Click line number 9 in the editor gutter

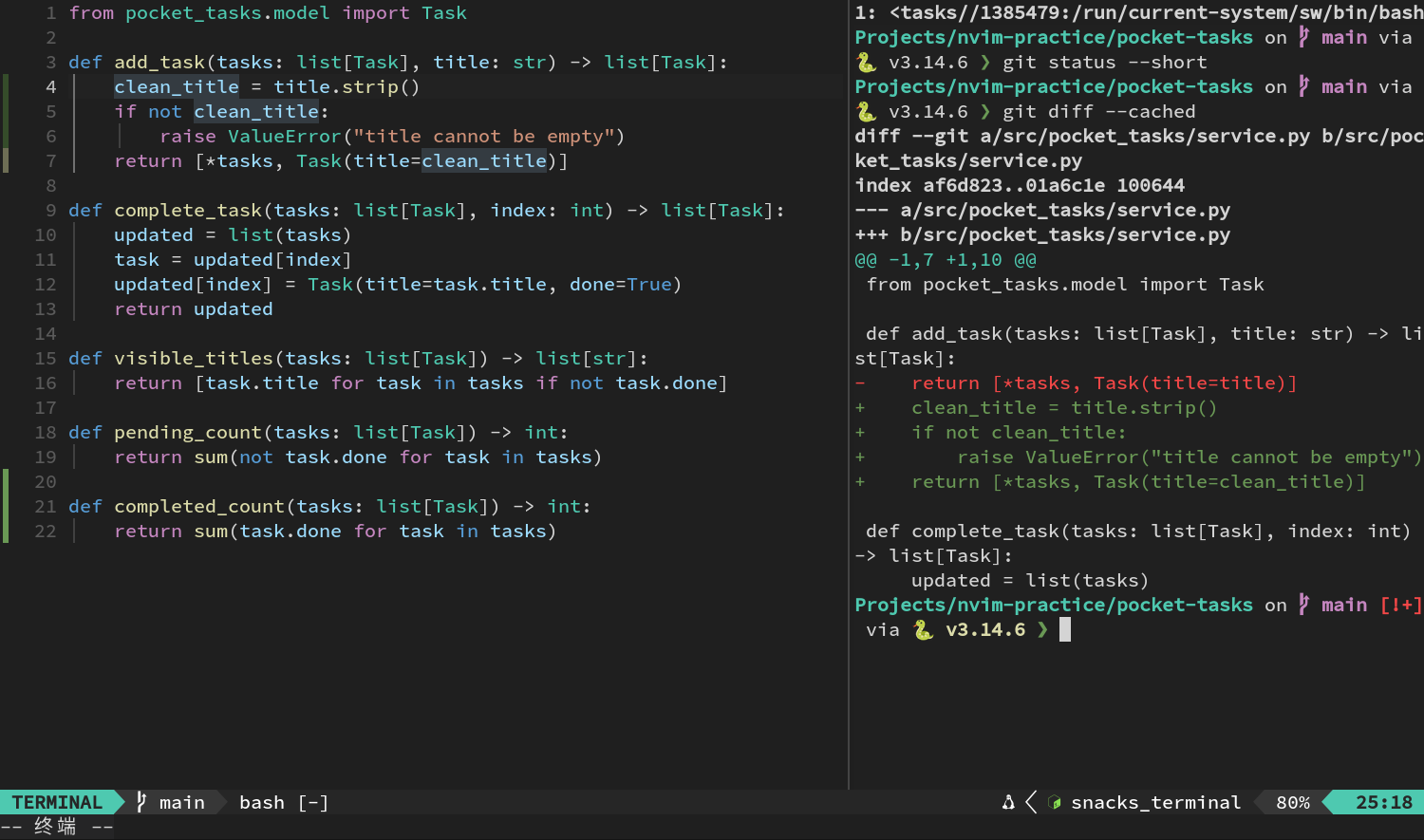pyautogui.click(x=51, y=211)
